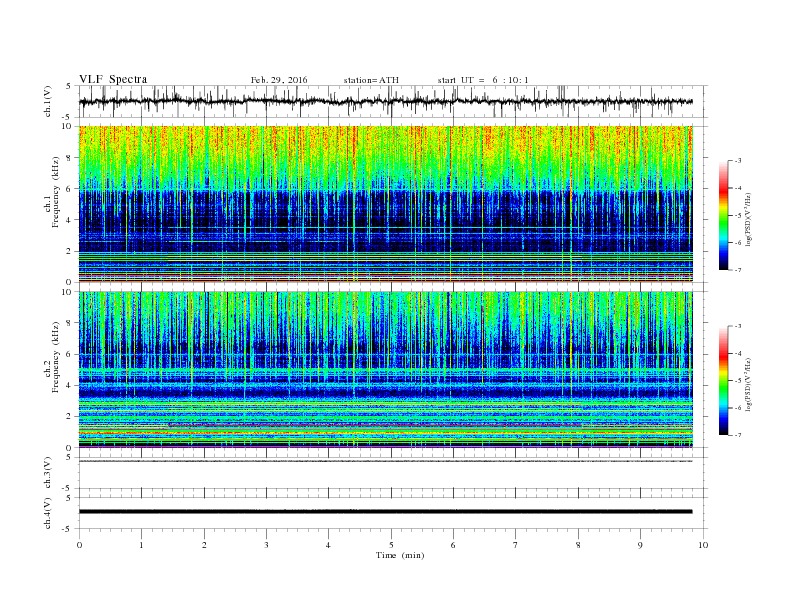Image resolution: width=792 pixels, height=612 pixels.
Task: Click the "9" tick on the time axis
Action: tap(640, 545)
